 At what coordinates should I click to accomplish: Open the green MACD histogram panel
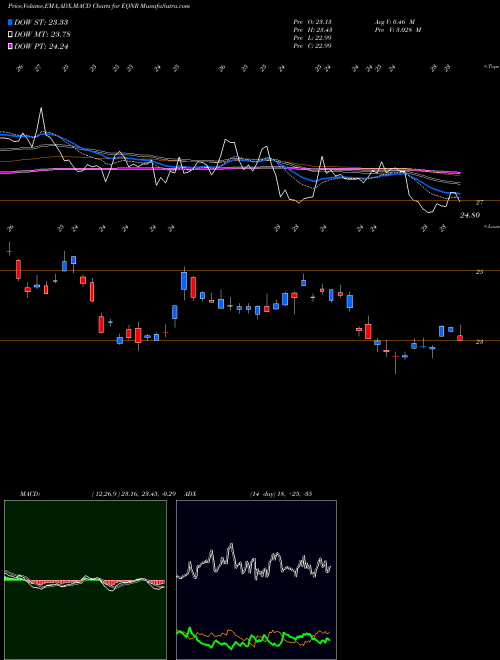(85, 580)
